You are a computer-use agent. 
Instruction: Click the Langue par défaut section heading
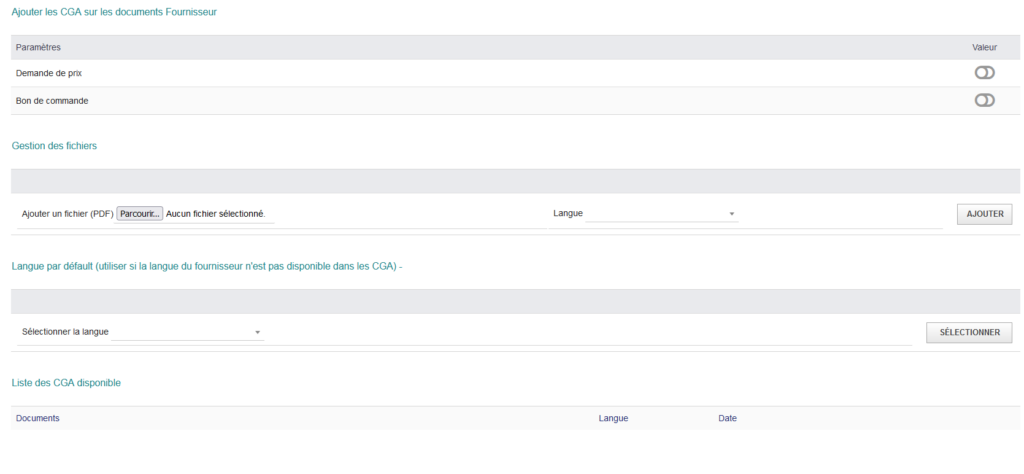coord(206,266)
